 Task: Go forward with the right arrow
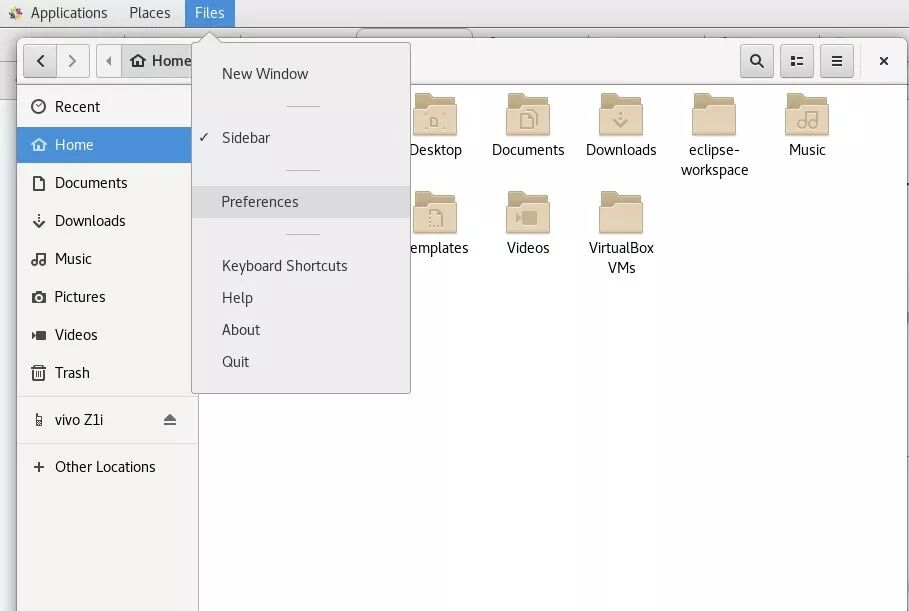tap(72, 61)
